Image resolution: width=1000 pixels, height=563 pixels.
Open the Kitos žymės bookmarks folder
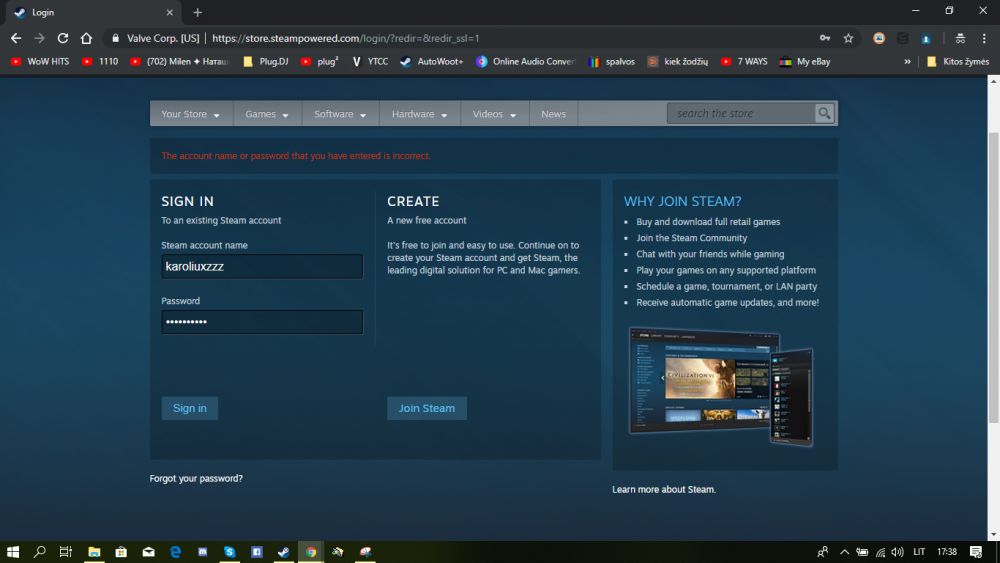(x=958, y=62)
